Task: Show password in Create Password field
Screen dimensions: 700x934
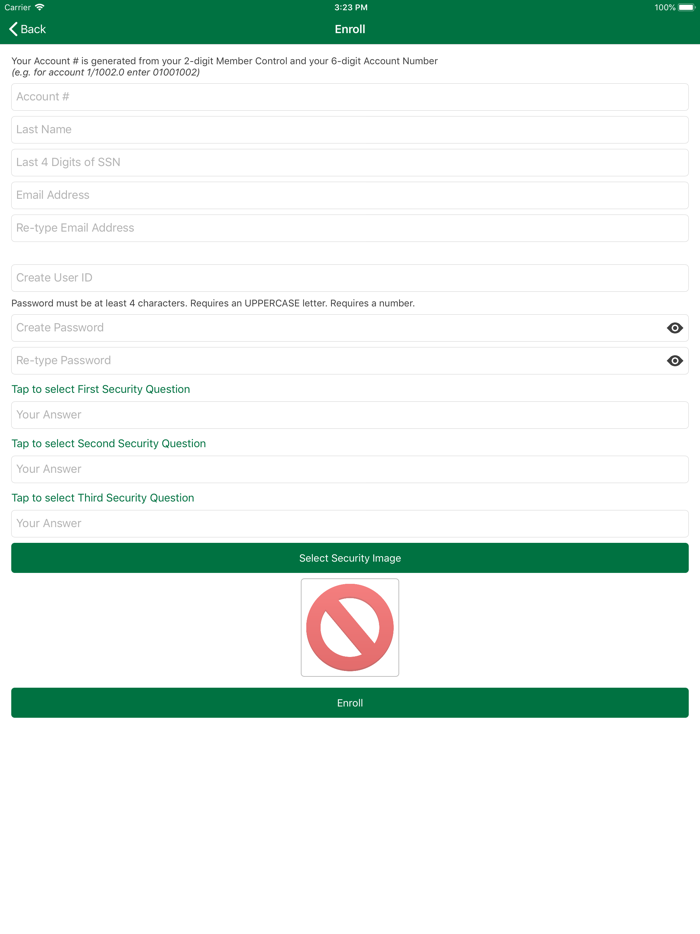Action: pyautogui.click(x=674, y=328)
